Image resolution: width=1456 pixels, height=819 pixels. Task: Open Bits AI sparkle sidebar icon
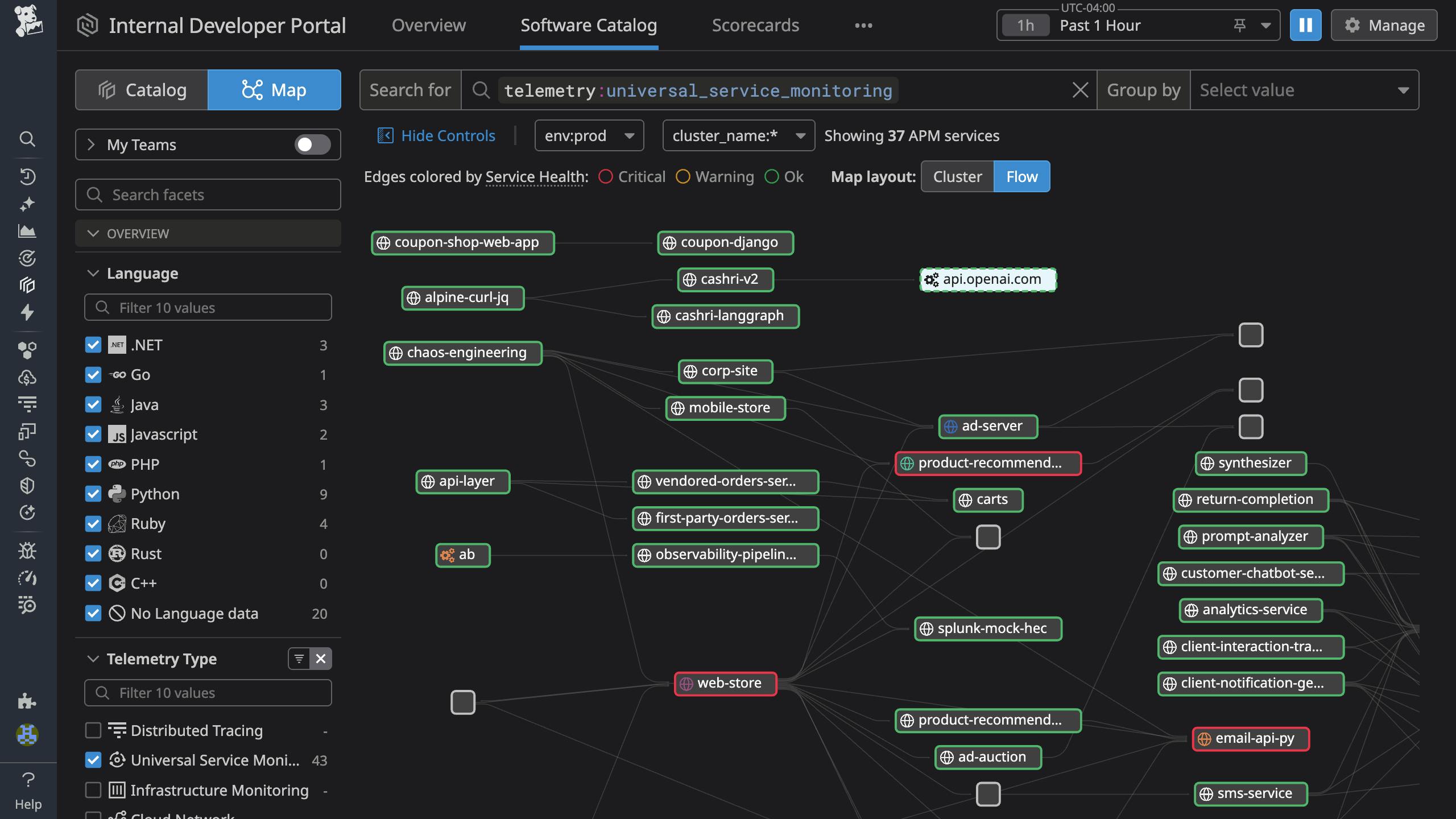(27, 204)
